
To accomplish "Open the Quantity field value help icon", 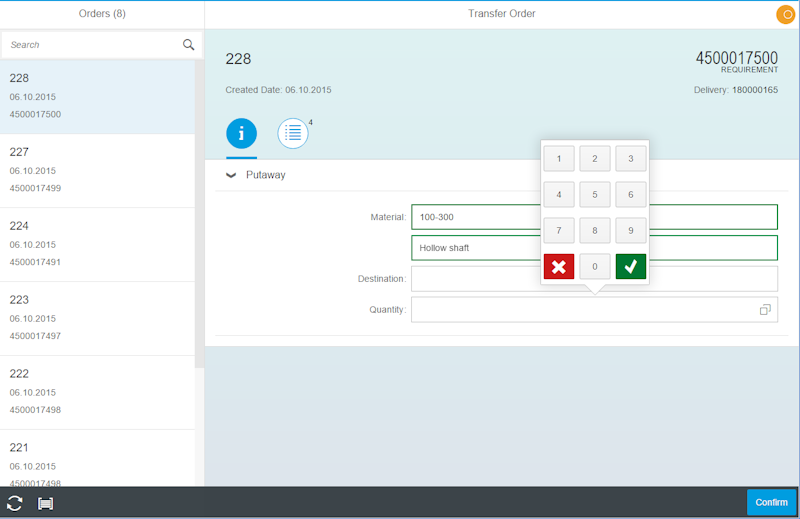I will (x=765, y=310).
